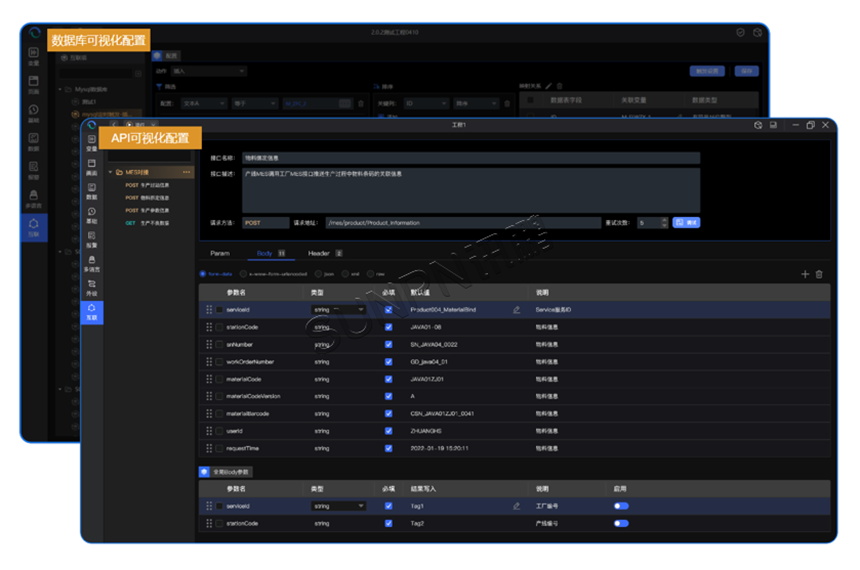Click the request URL field /mes/product/Product_Information
This screenshot has width=860, height=570.
click(x=460, y=223)
